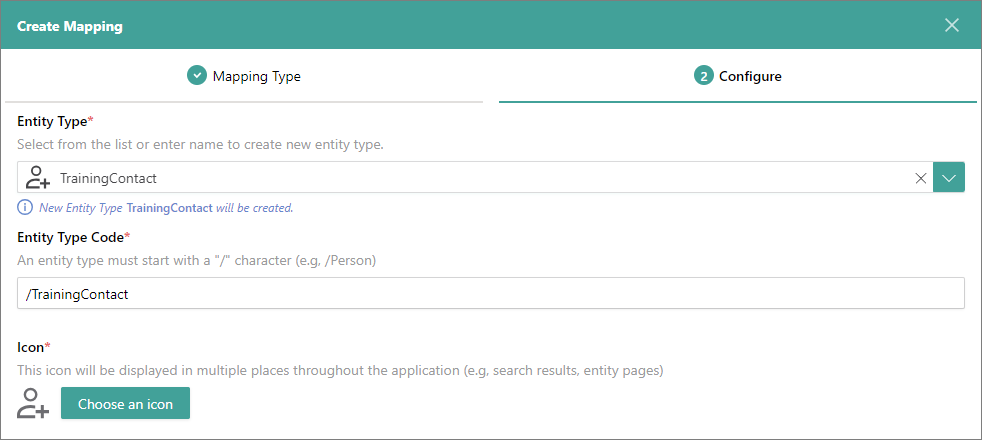Screen dimensions: 982x440
Task: Expand the Entity Type dropdown list
Action: click(x=949, y=178)
